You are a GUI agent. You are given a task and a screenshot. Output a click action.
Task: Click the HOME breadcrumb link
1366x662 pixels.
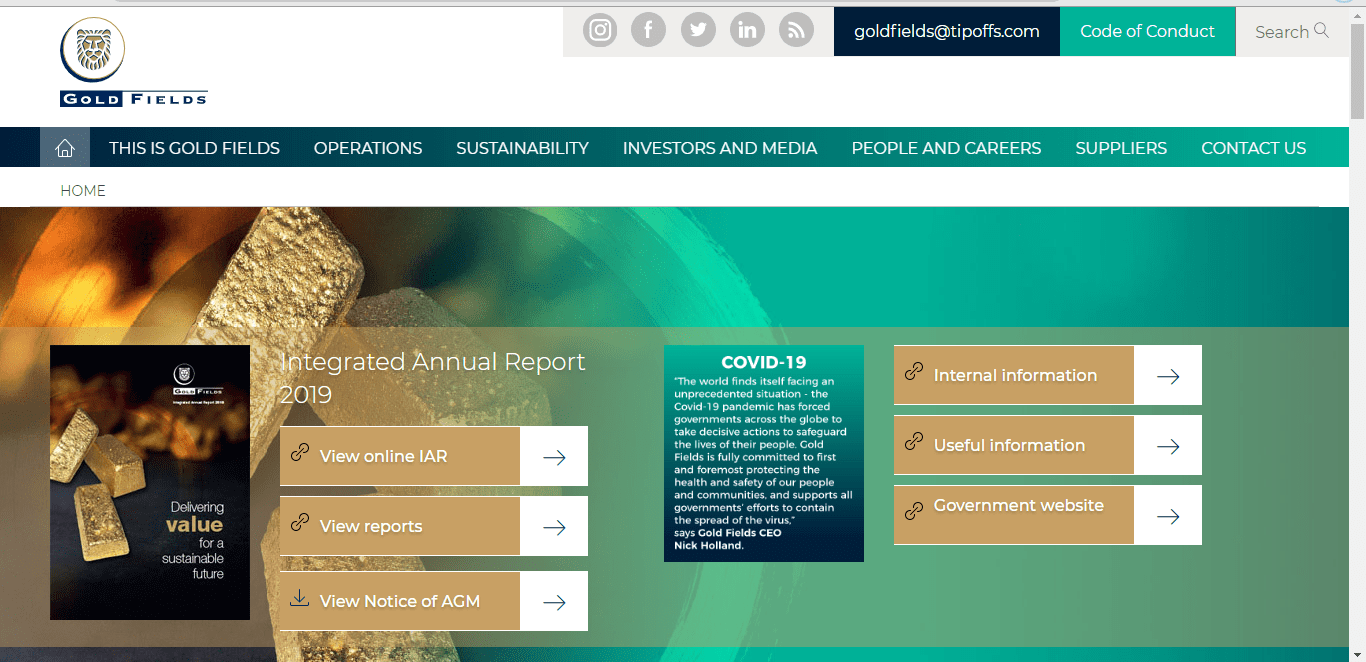point(83,191)
